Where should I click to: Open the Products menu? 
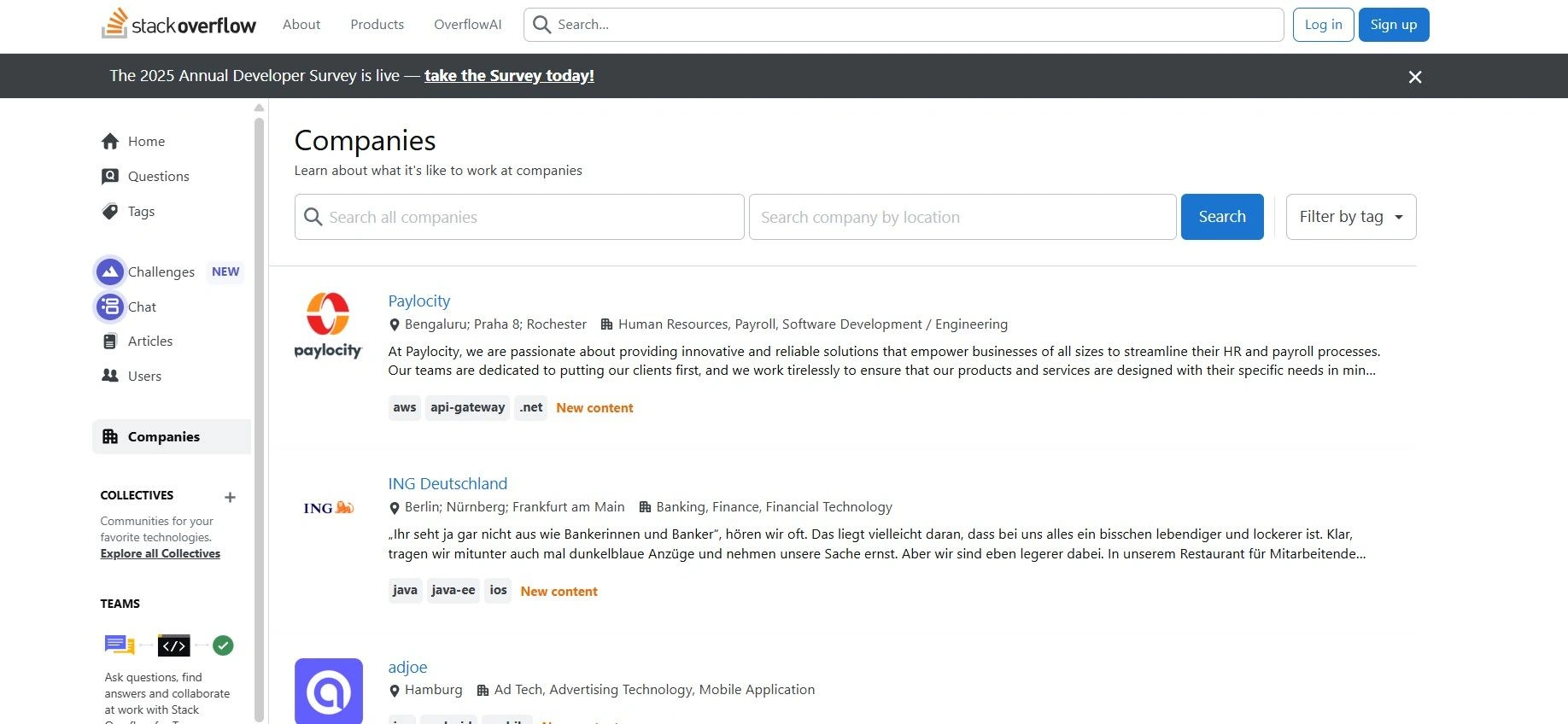(x=377, y=24)
